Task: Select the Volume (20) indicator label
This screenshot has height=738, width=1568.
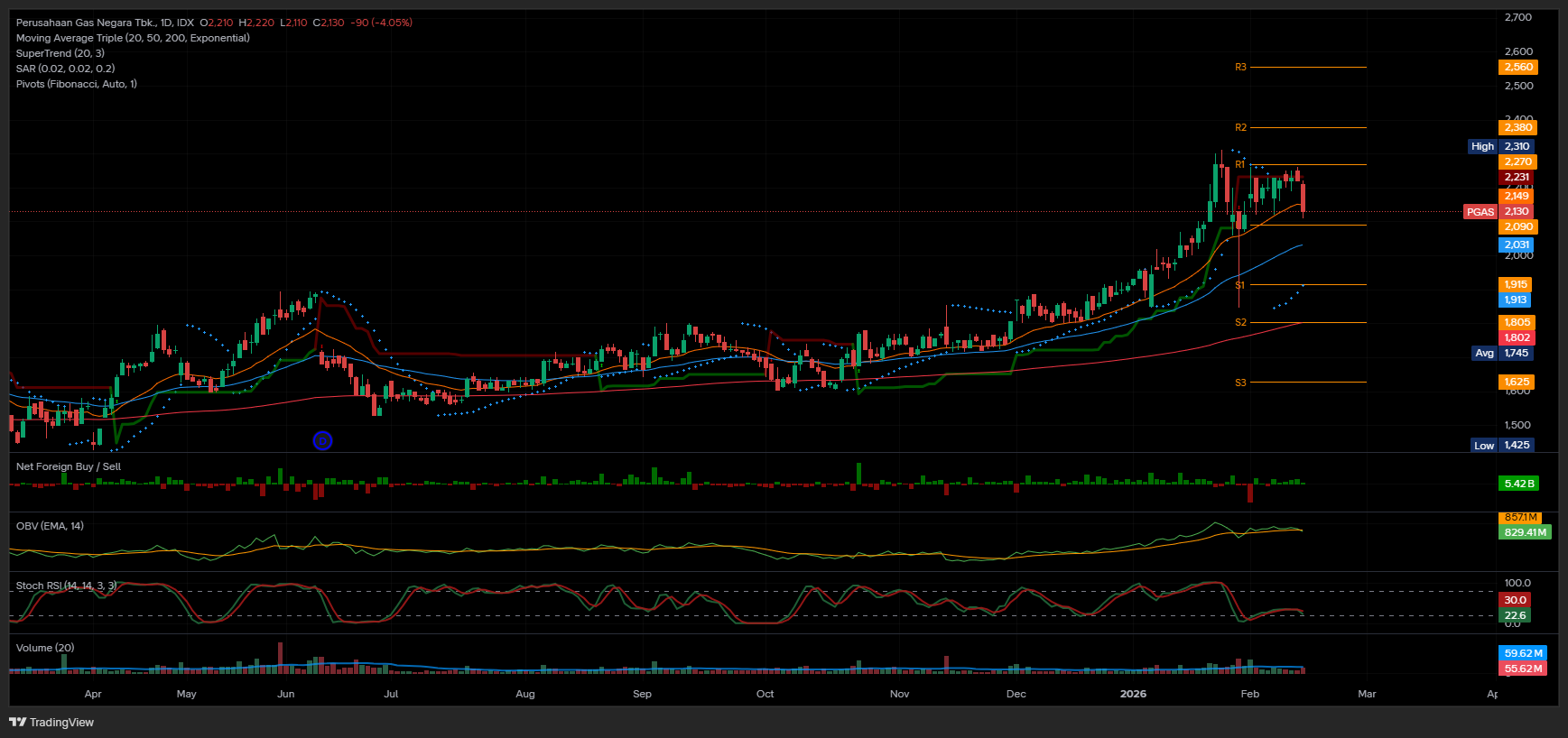Action: (45, 648)
